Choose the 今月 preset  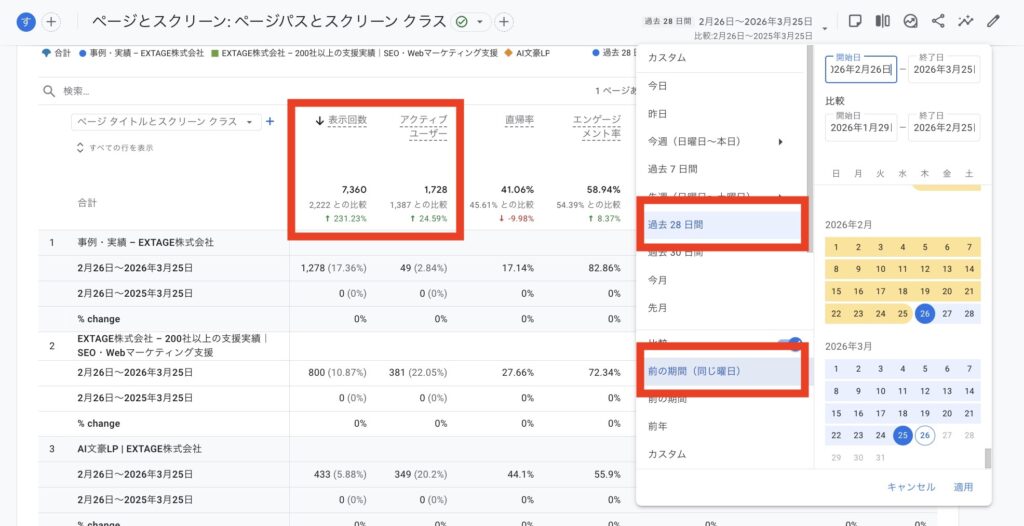(657, 280)
